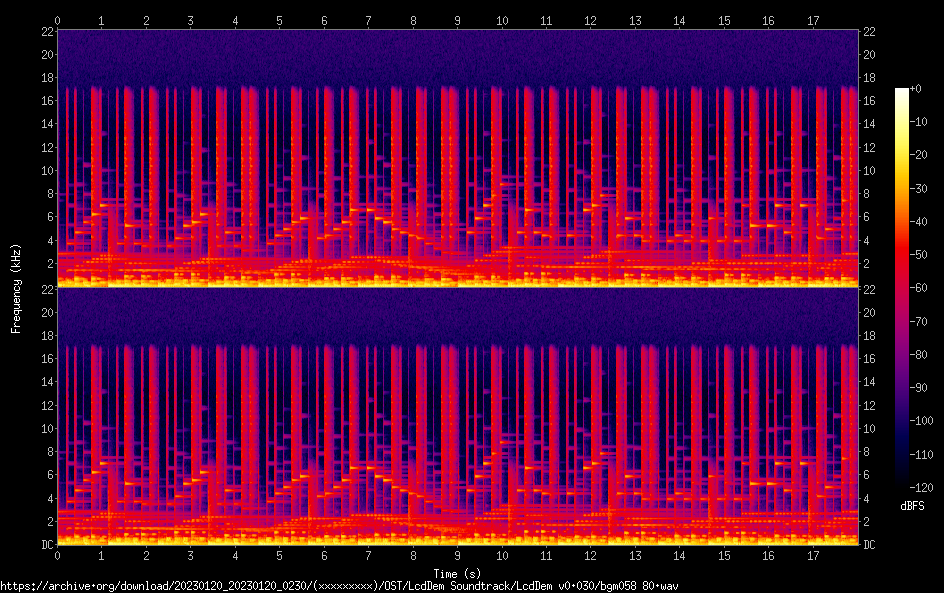Viewport: 944px width, 593px height.
Task: Click the 14 second mark on bottom time axis
Action: pyautogui.click(x=679, y=555)
